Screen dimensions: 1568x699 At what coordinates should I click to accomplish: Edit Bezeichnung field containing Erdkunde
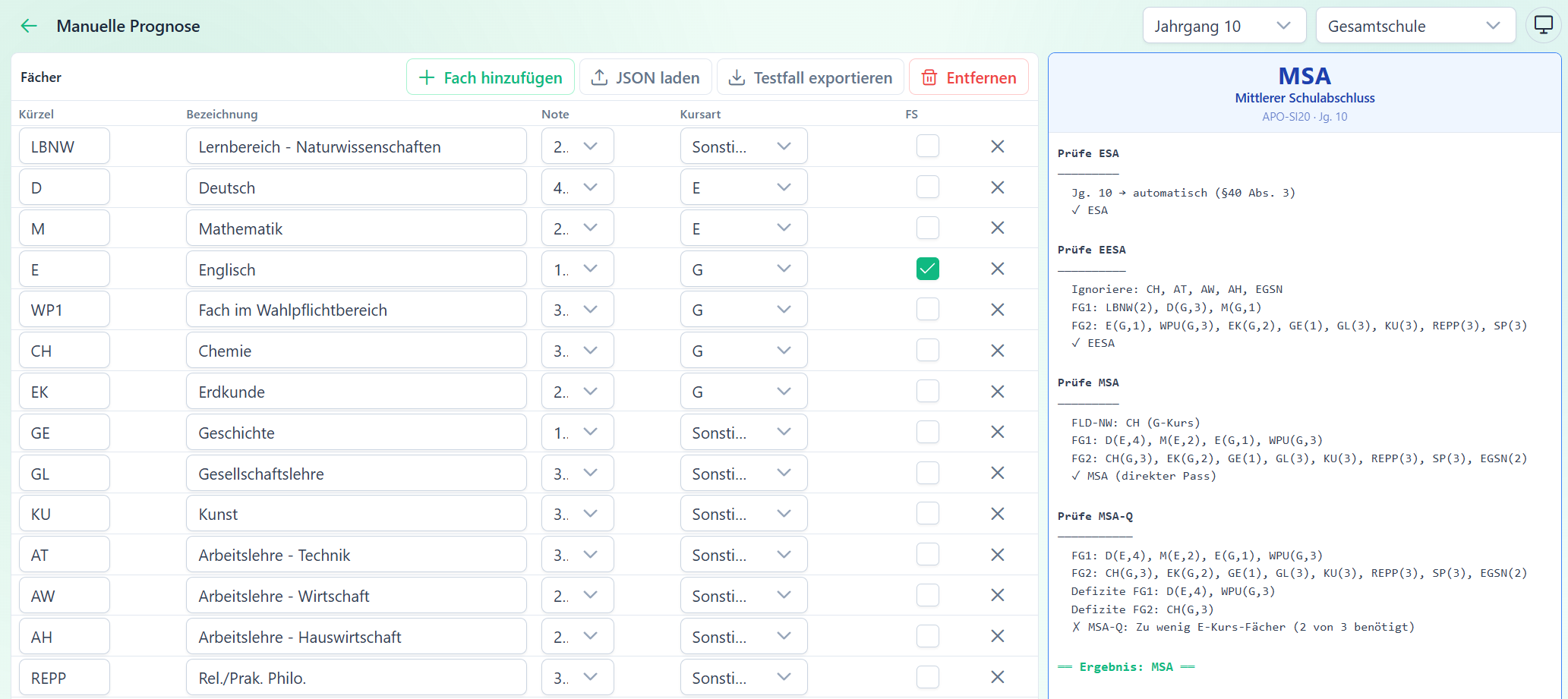[x=356, y=392]
